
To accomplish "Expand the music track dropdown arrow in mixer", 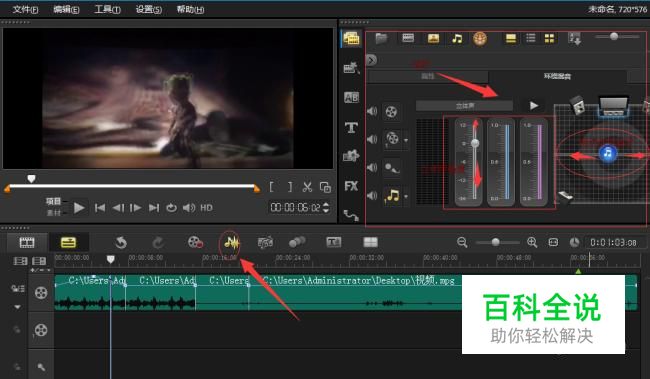I will [406, 197].
